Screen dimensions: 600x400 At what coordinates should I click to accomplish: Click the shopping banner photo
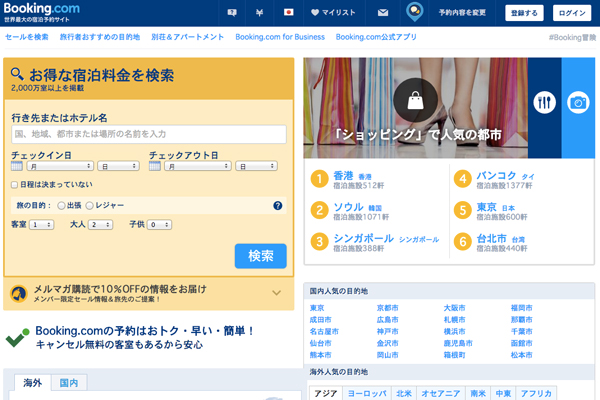click(416, 108)
